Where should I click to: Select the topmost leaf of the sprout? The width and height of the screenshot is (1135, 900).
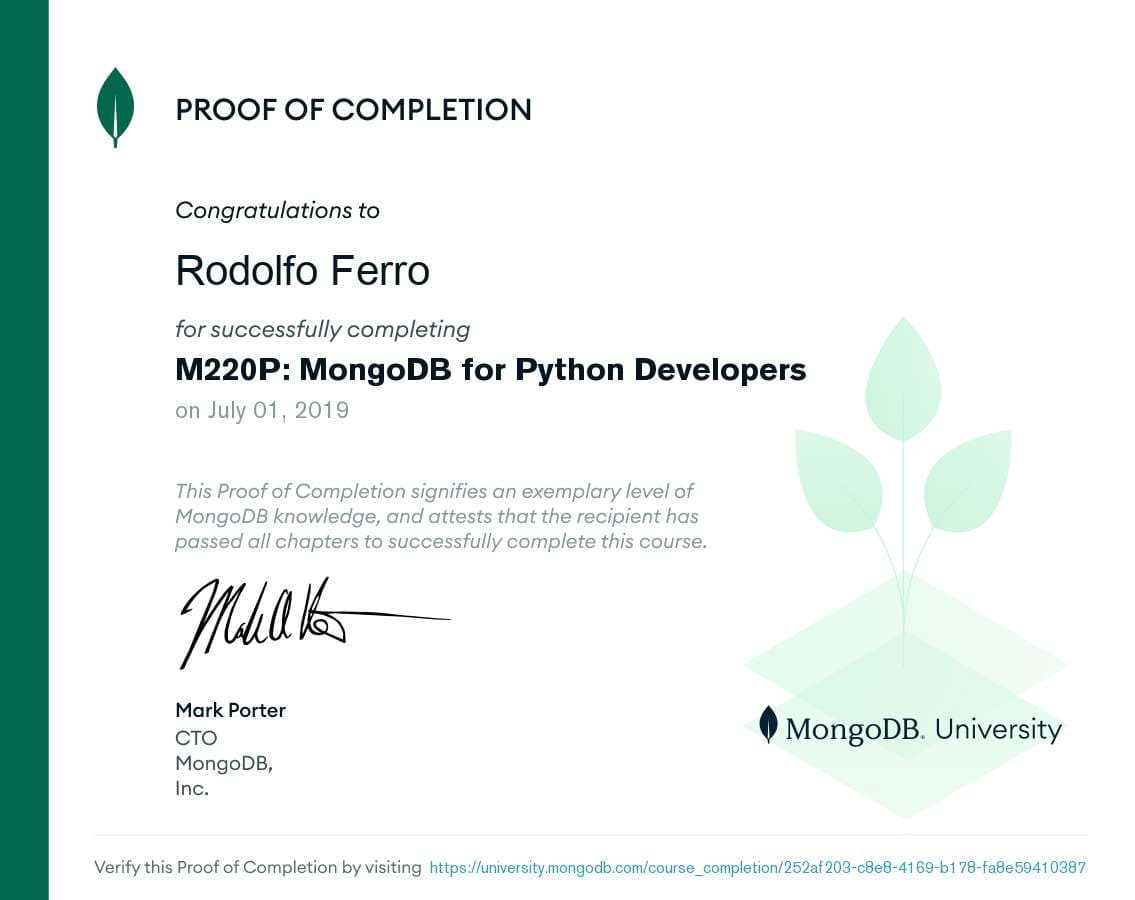coord(902,370)
